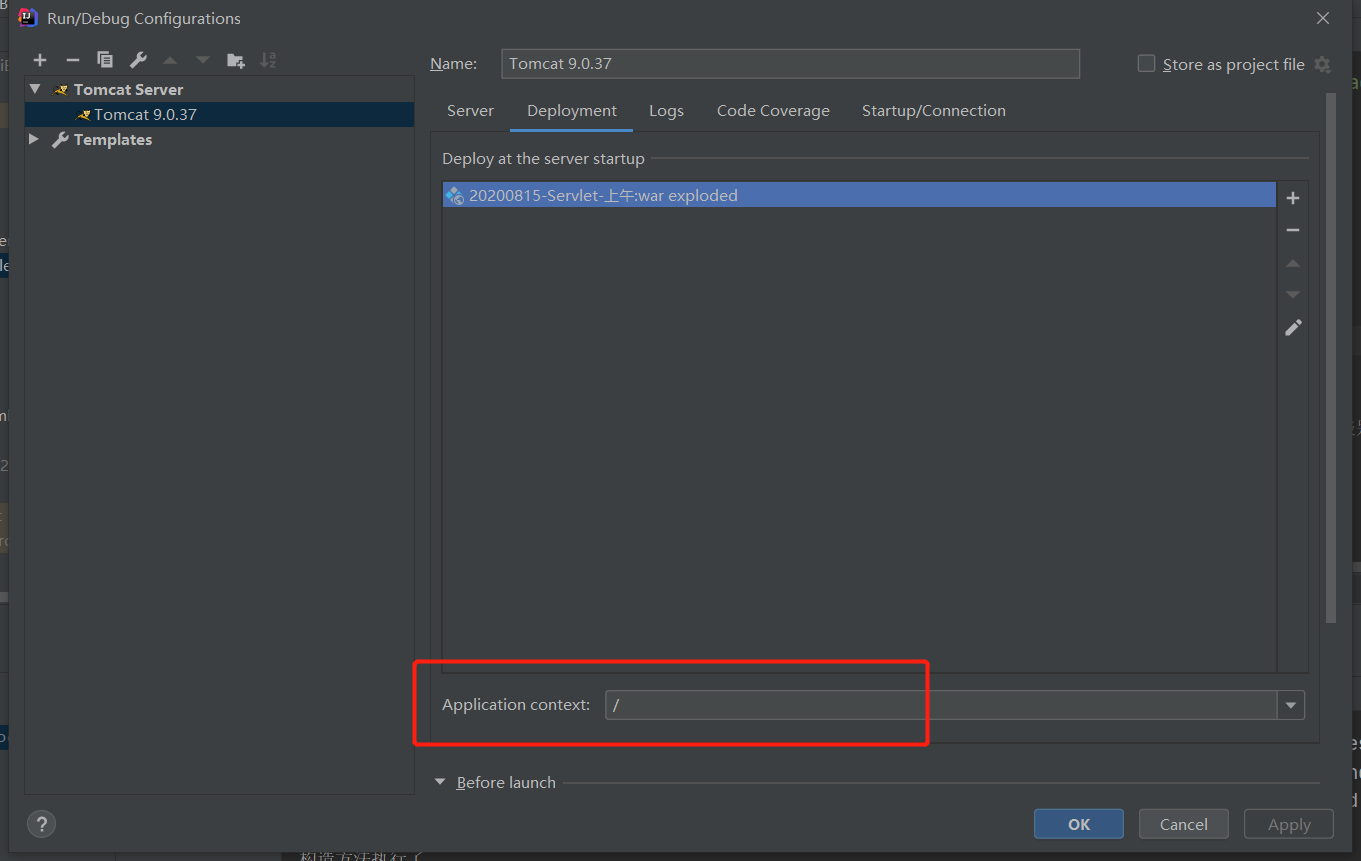
Task: Confirm with the OK button
Action: click(x=1079, y=824)
